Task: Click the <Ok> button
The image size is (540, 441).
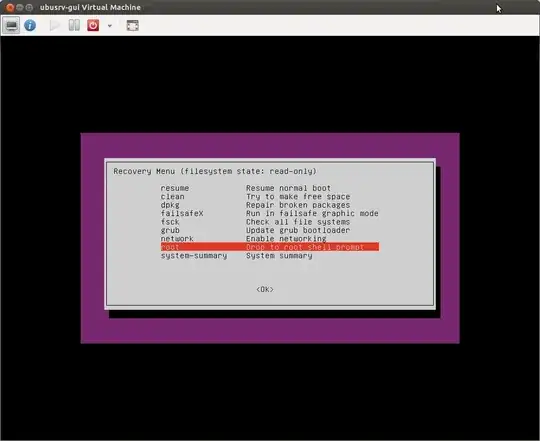Action: pos(265,290)
